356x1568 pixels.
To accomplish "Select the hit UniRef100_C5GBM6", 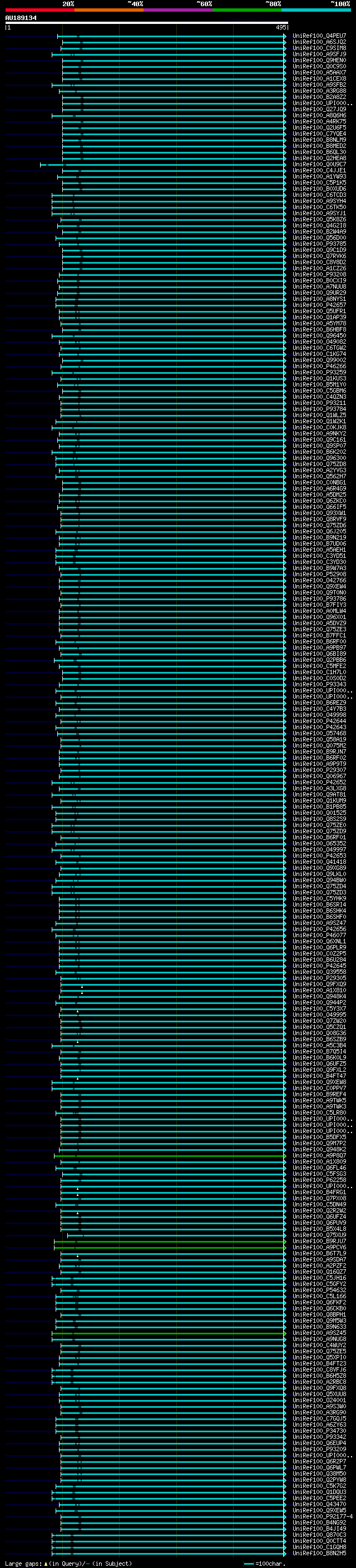I will click(319, 391).
